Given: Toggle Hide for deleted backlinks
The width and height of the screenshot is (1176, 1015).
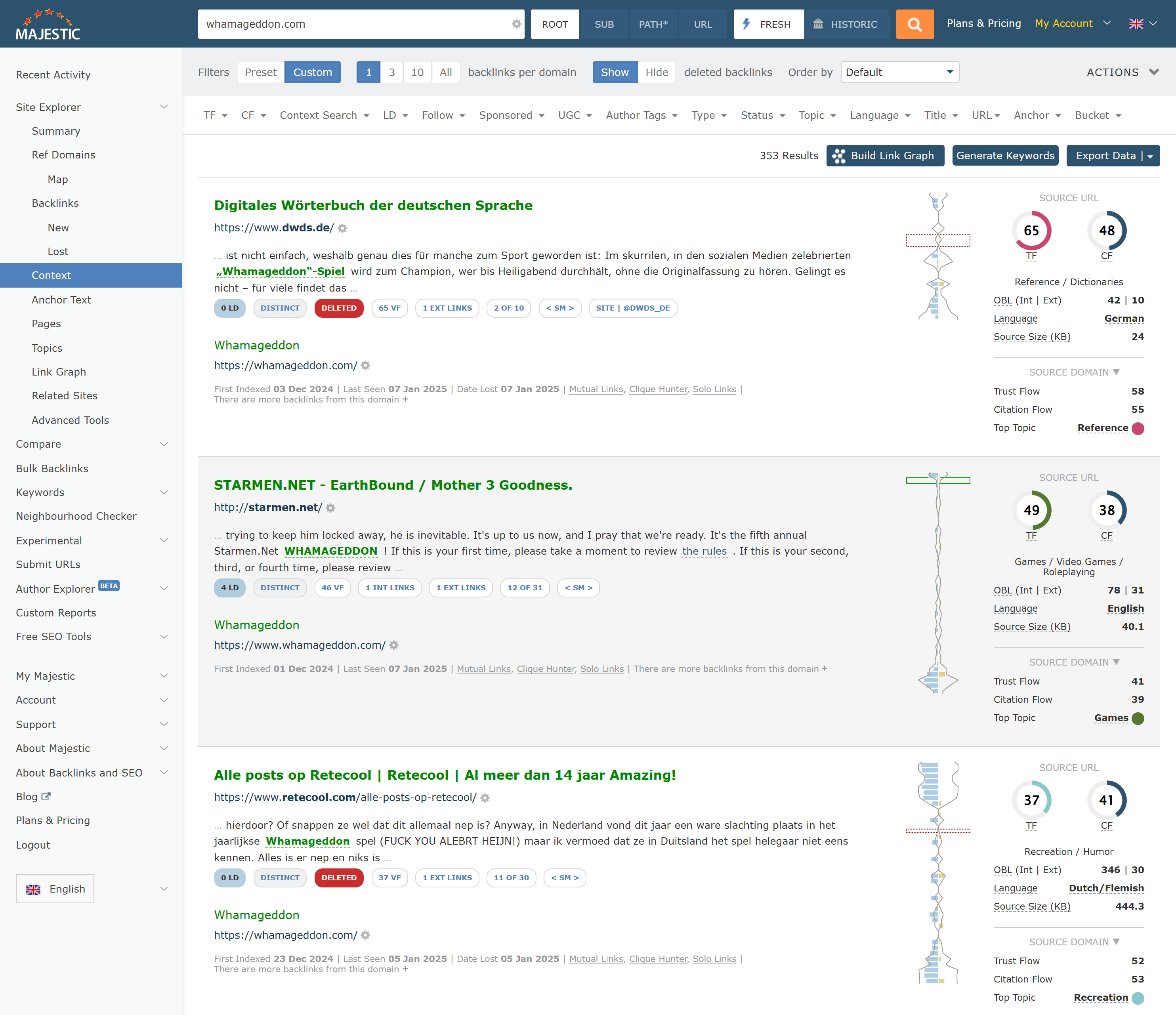Looking at the screenshot, I should [656, 72].
